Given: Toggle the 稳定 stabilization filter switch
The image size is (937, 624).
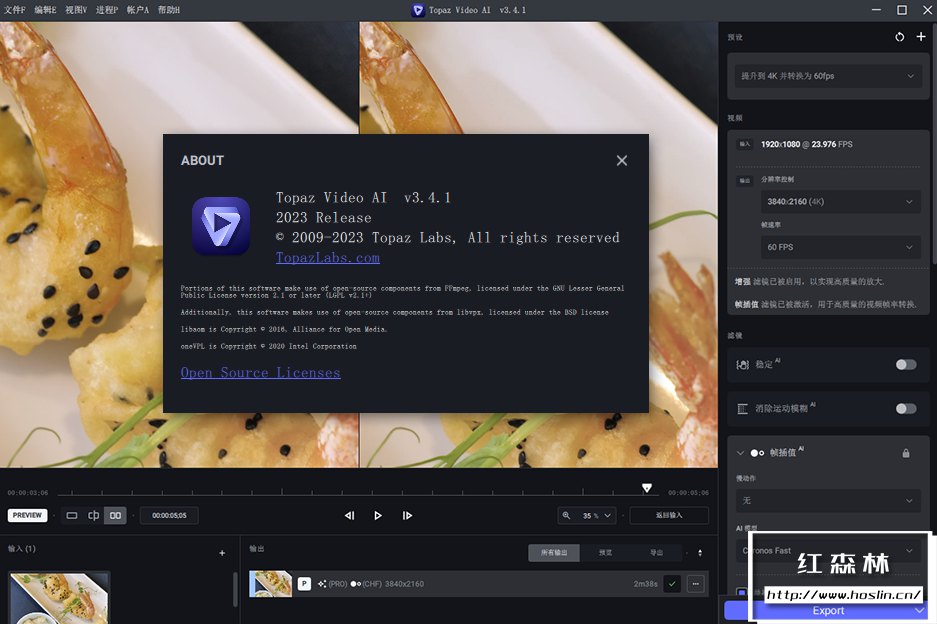Looking at the screenshot, I should [905, 365].
